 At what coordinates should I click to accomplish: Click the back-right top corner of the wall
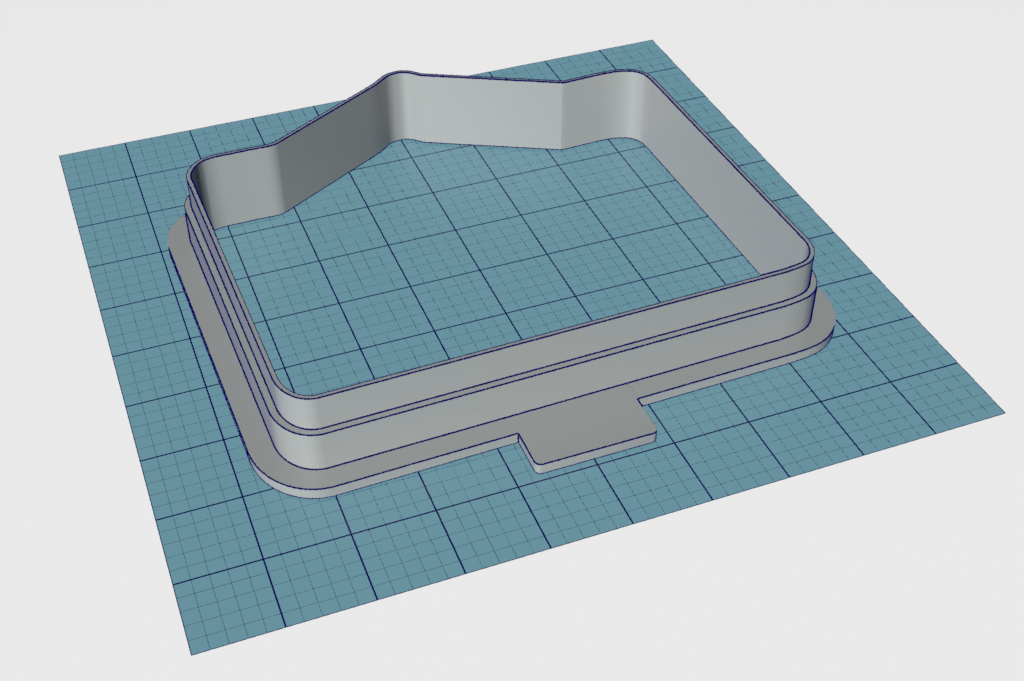coord(640,78)
